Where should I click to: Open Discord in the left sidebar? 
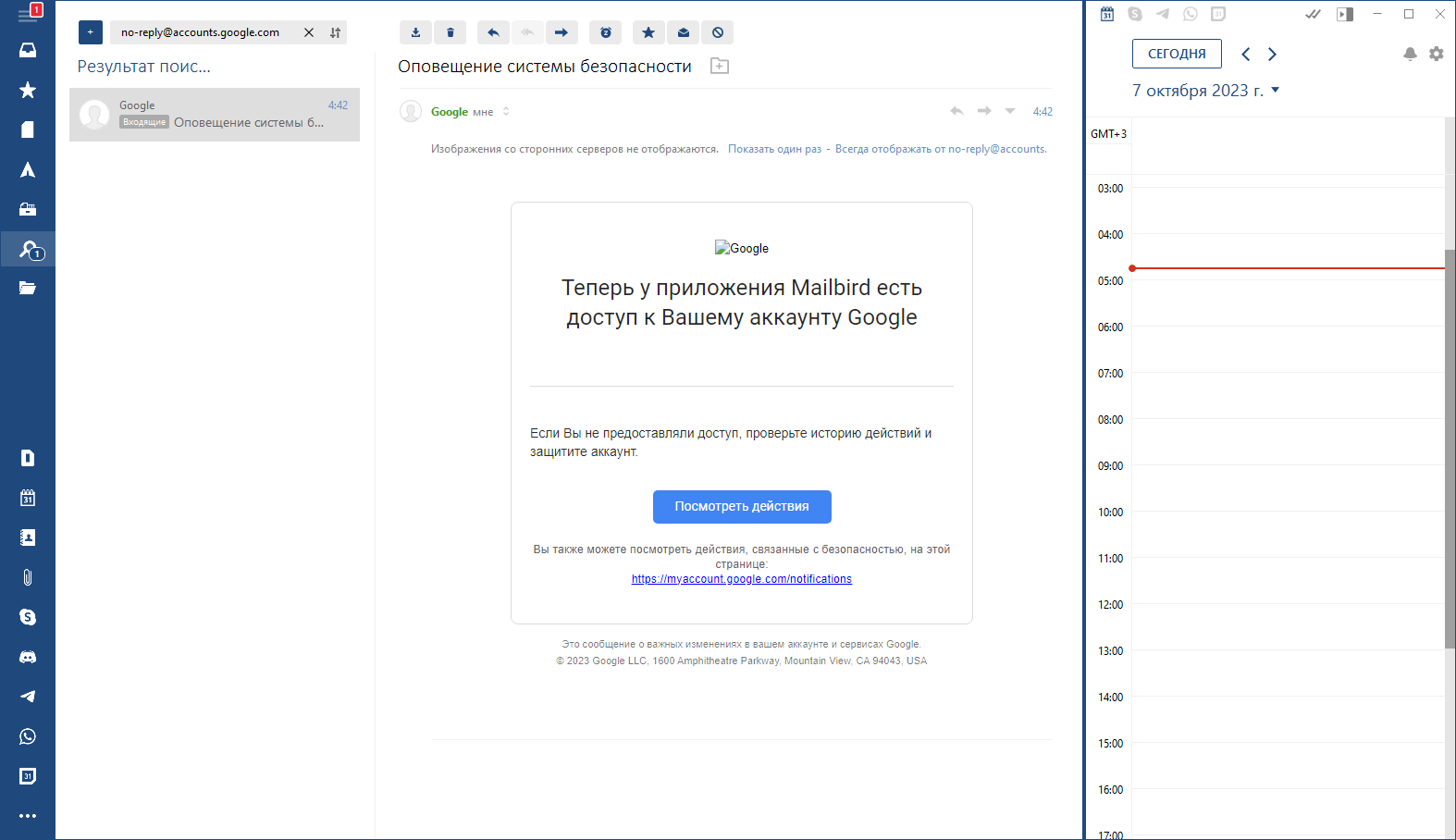28,657
